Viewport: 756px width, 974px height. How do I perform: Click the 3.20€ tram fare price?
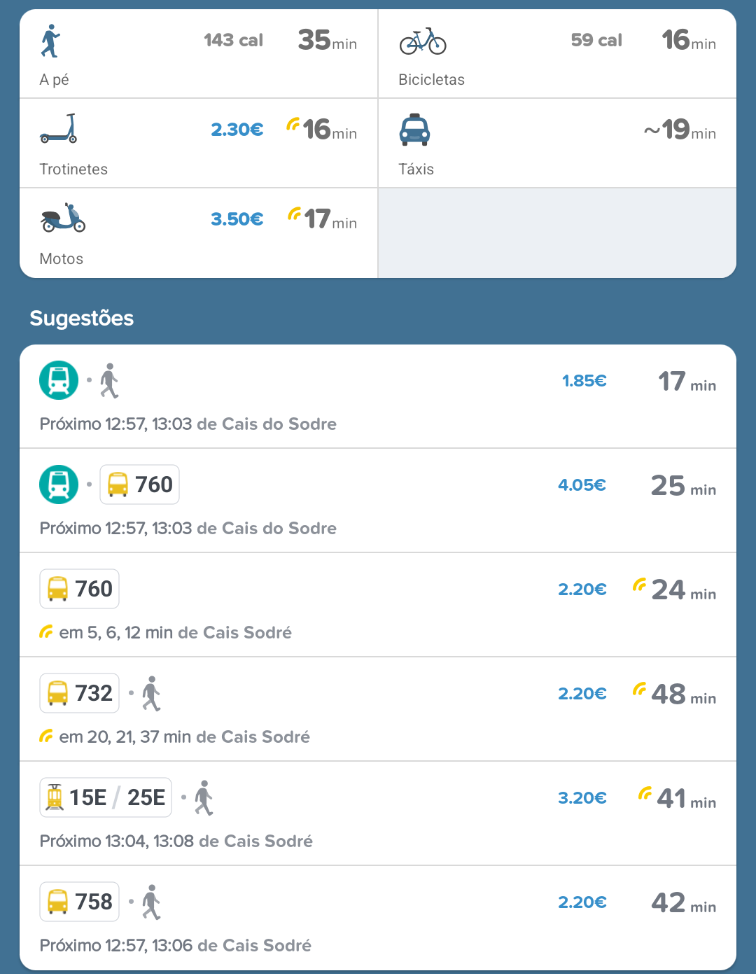tap(582, 798)
